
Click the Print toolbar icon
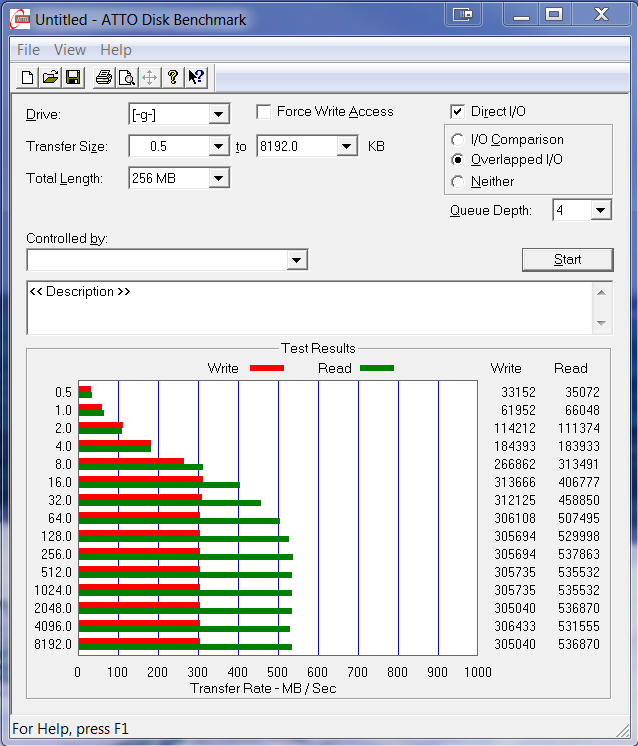click(104, 77)
